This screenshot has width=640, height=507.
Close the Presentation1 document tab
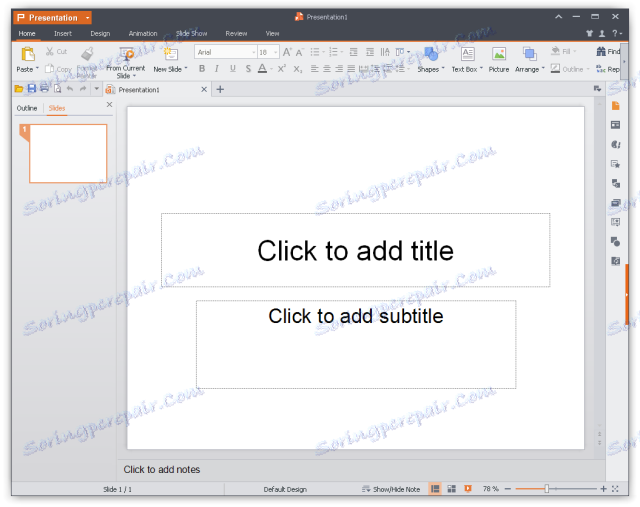(204, 89)
